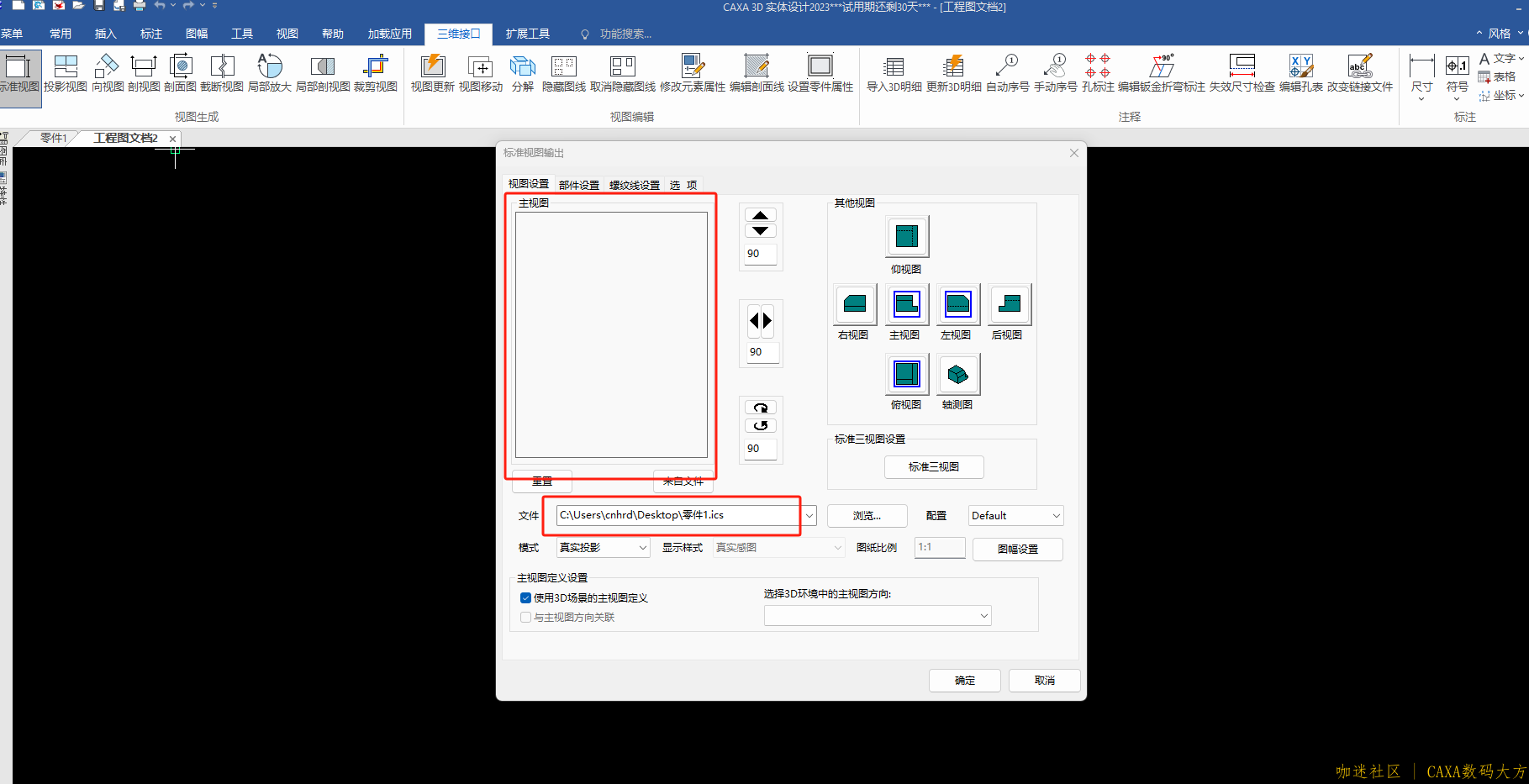The image size is (1529, 784).
Task: Click 取消隐藏图线 unhide lines tool
Action: click(623, 74)
